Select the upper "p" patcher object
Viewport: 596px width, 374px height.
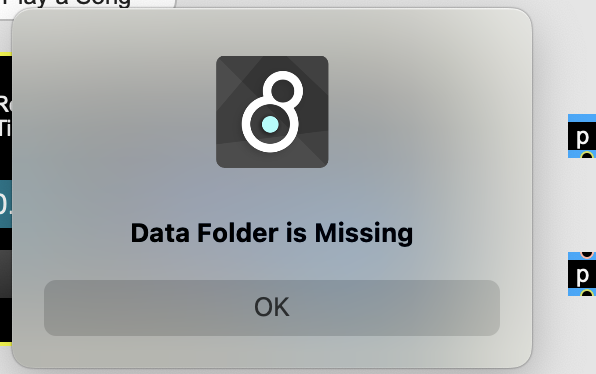(x=582, y=136)
